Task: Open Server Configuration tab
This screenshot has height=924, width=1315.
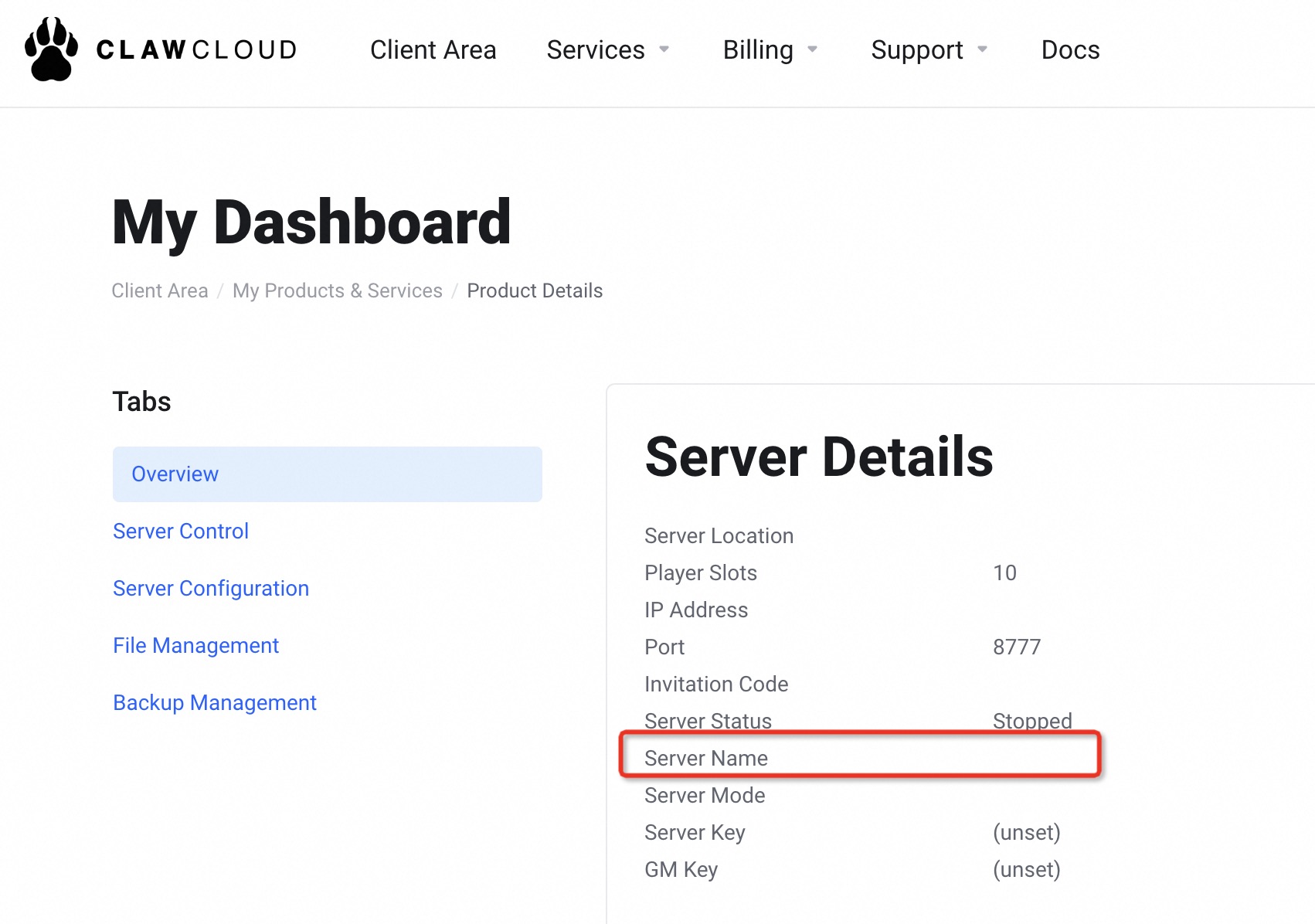Action: coord(211,589)
